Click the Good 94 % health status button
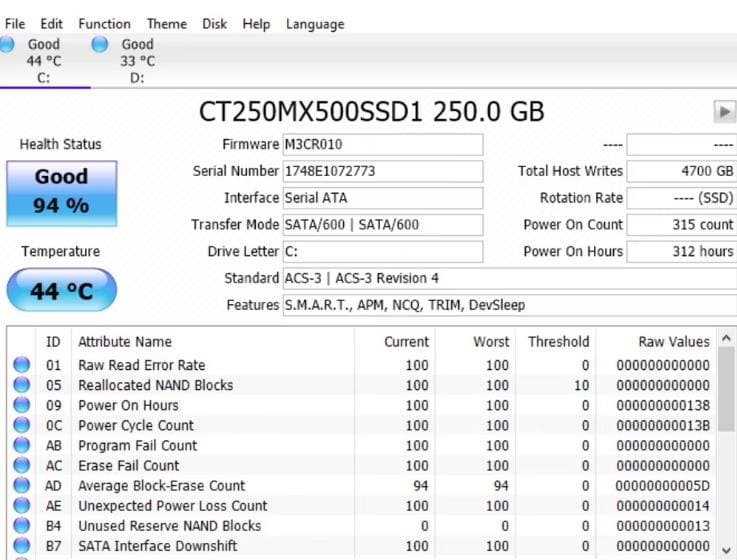The width and height of the screenshot is (737, 560). (62, 193)
